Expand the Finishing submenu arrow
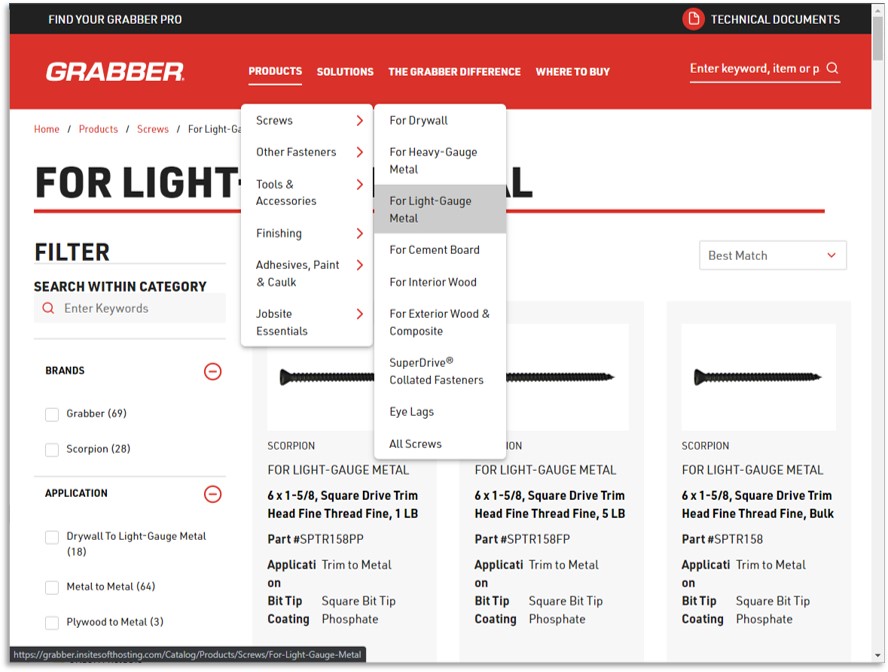This screenshot has height=672, width=888. click(x=360, y=233)
